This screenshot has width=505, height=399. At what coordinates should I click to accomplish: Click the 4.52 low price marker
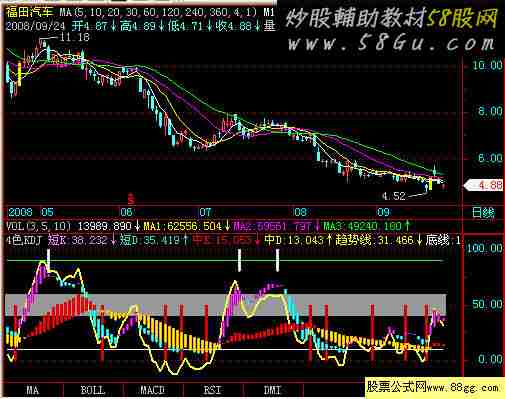393,196
